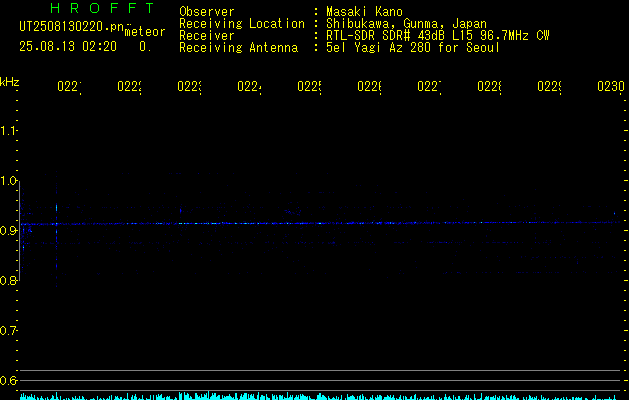
Task: Click the 1.0 kHz axis value
Action: (x=8, y=181)
